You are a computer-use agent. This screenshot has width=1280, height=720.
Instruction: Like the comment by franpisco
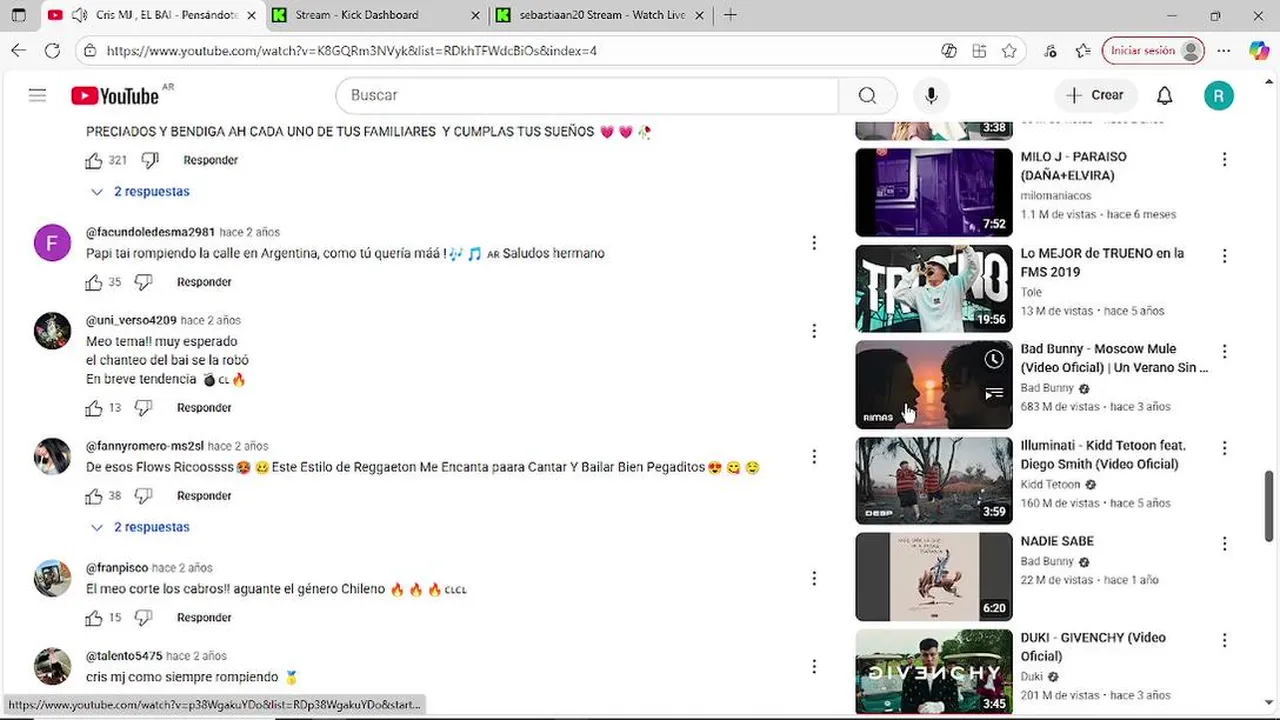point(94,618)
